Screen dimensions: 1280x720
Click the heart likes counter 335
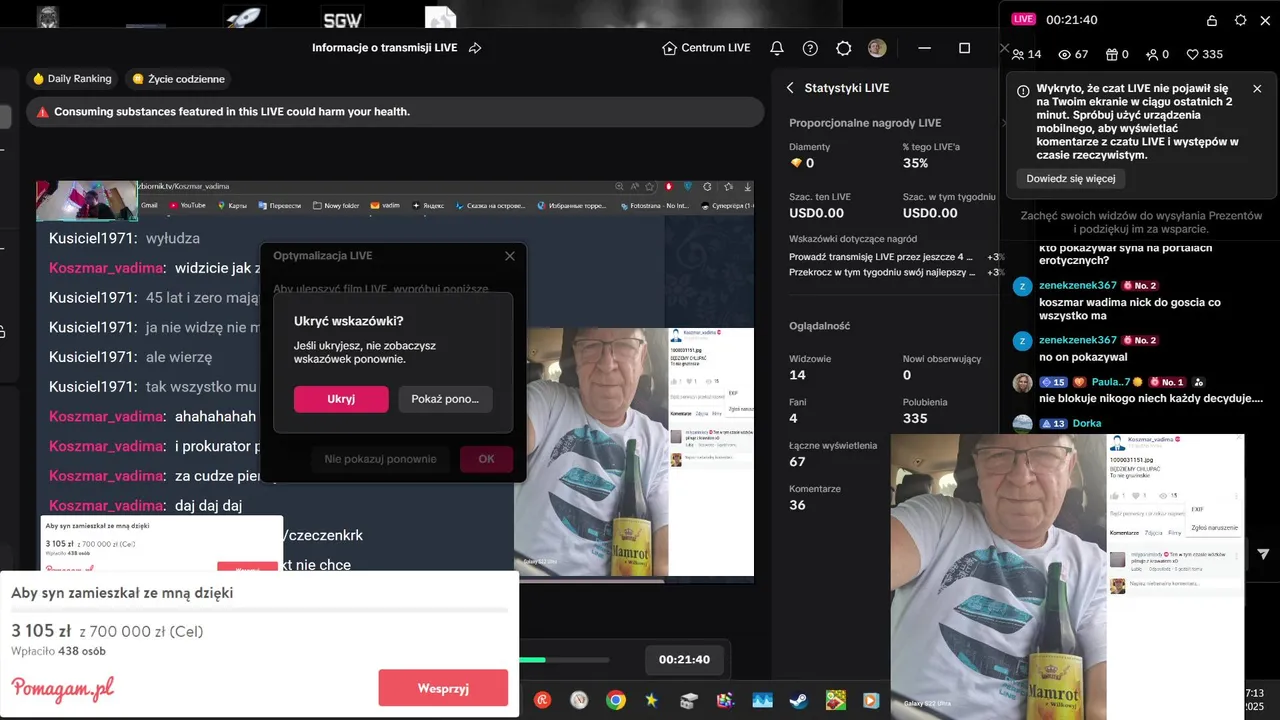click(1204, 55)
